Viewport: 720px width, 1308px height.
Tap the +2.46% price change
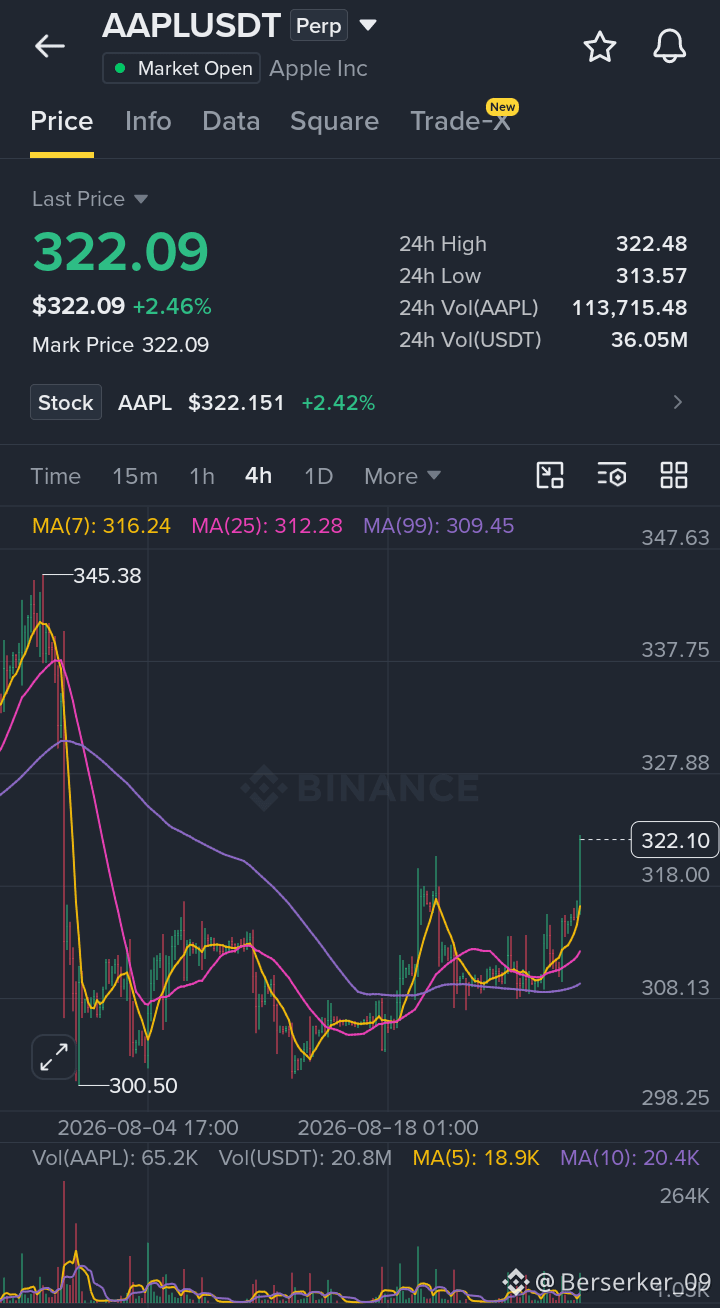172,306
